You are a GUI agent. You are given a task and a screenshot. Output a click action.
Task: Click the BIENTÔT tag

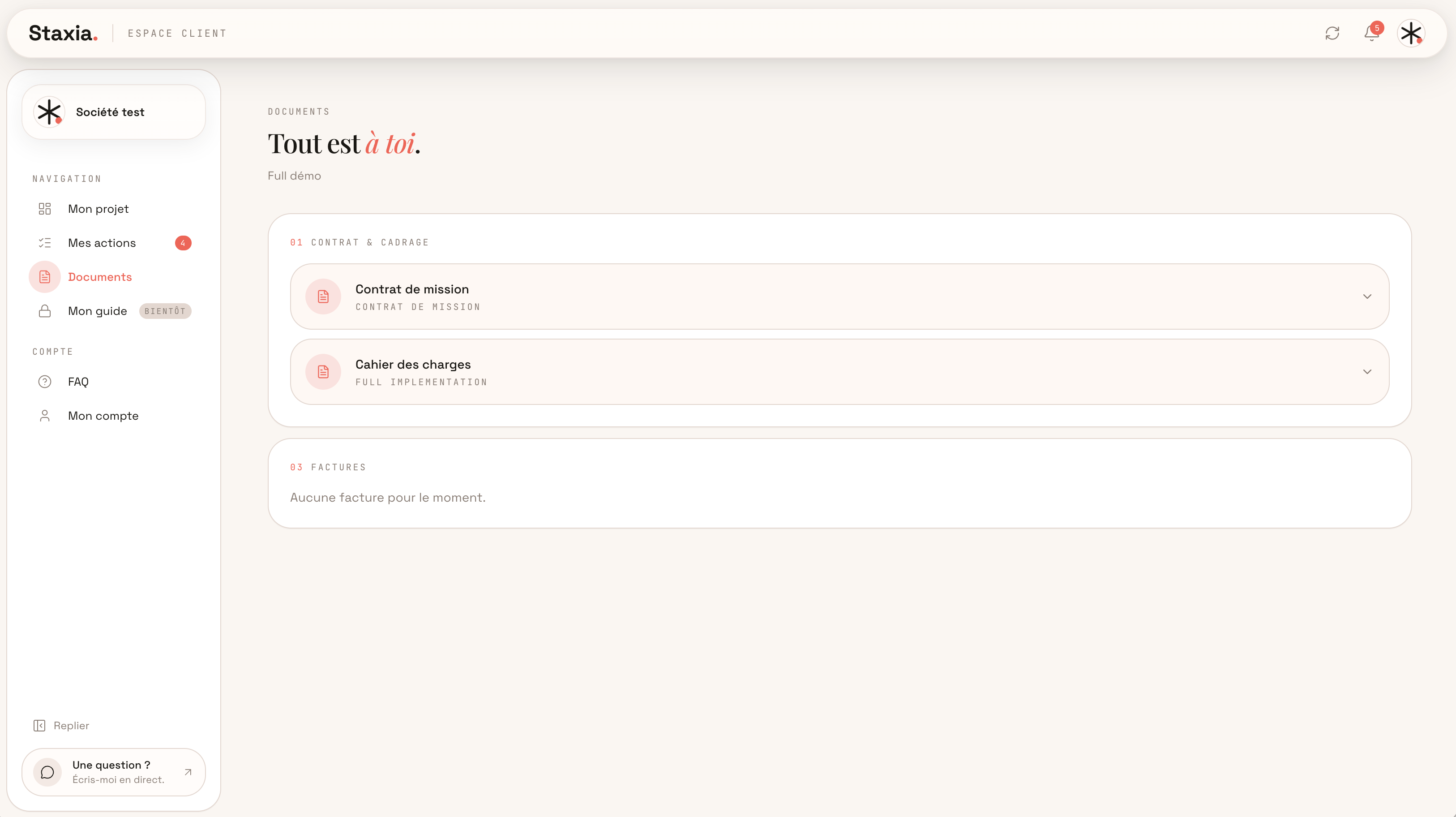point(165,311)
